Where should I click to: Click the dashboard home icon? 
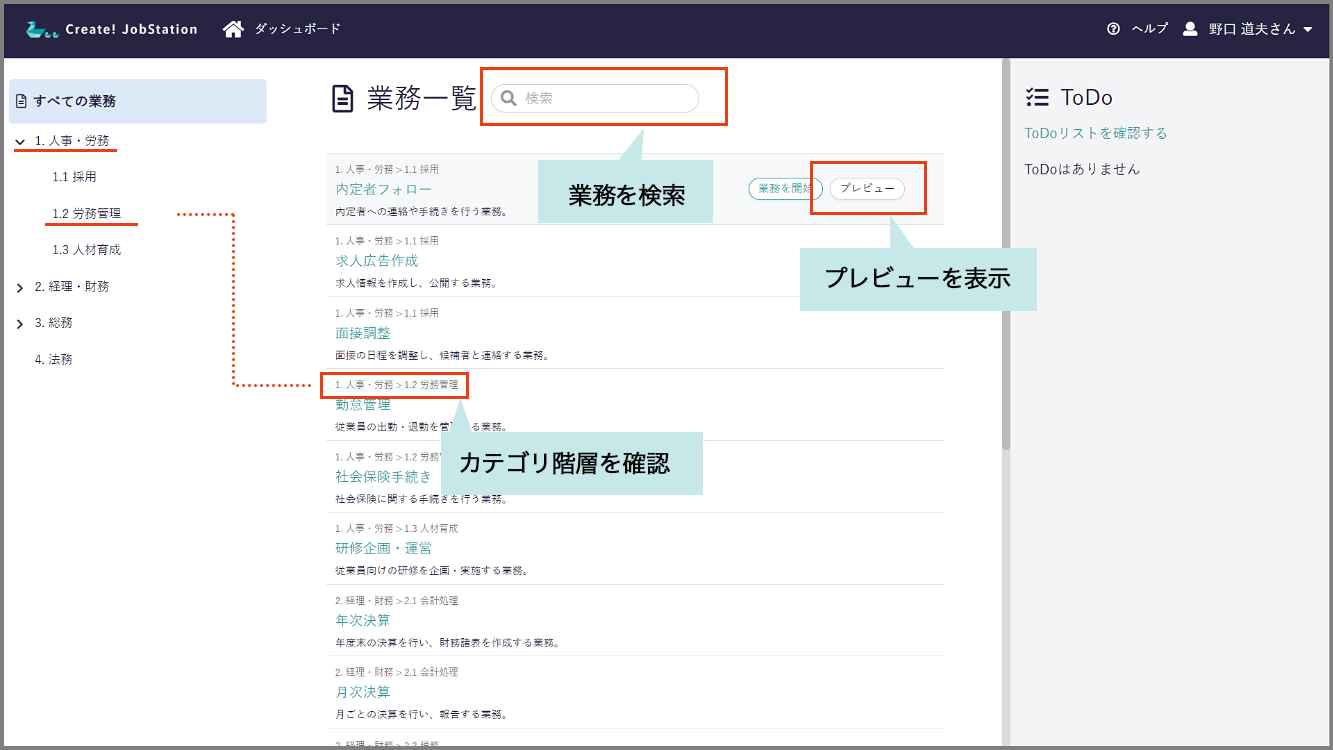coord(233,29)
